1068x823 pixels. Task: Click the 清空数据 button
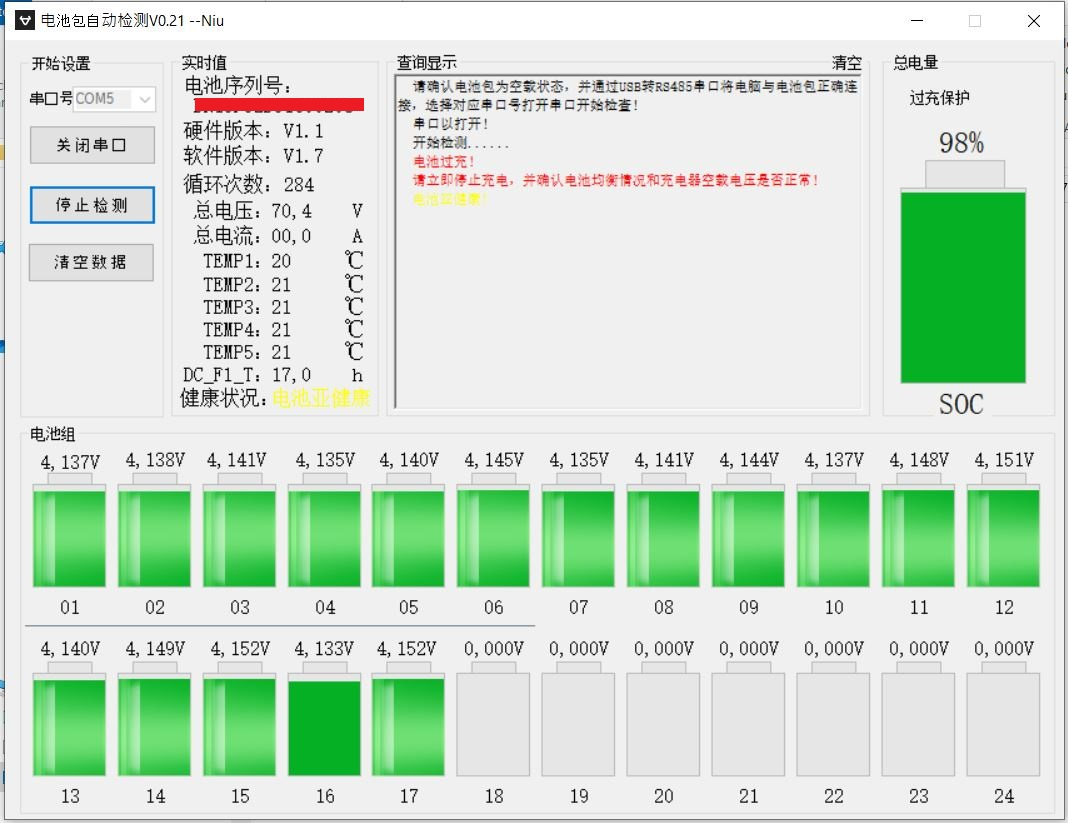[91, 262]
